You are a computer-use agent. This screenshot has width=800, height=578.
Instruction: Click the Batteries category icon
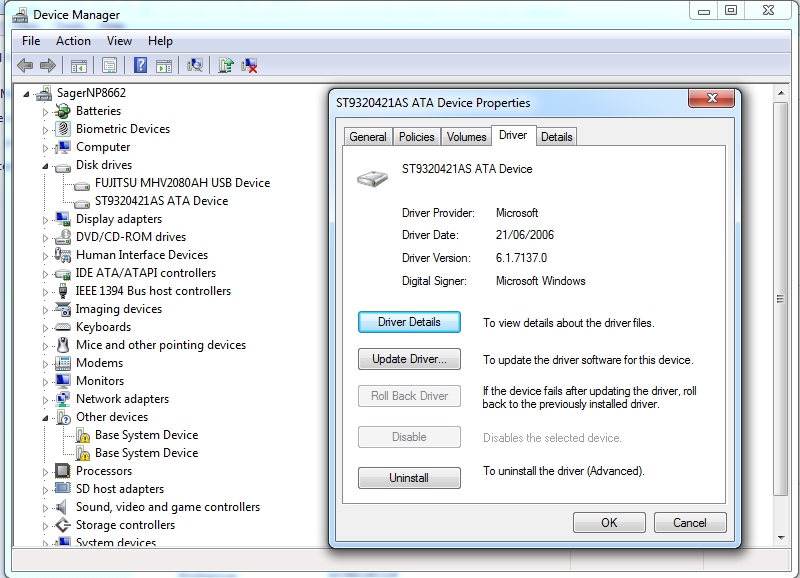pyautogui.click(x=63, y=111)
